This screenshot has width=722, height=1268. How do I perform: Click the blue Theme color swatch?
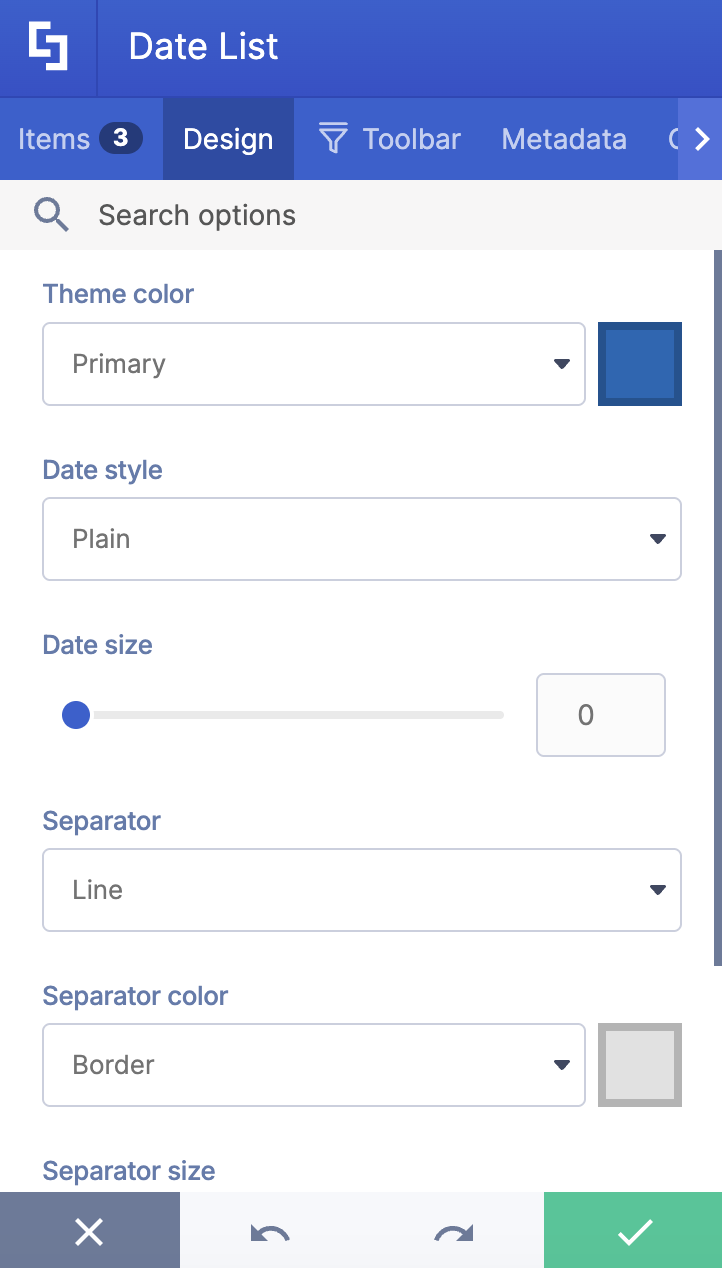click(x=640, y=364)
